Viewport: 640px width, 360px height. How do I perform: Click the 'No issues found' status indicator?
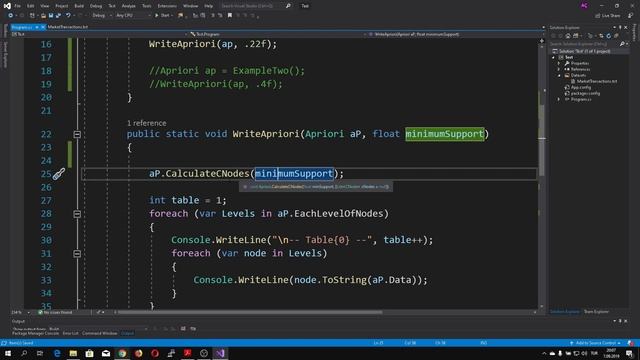point(55,312)
